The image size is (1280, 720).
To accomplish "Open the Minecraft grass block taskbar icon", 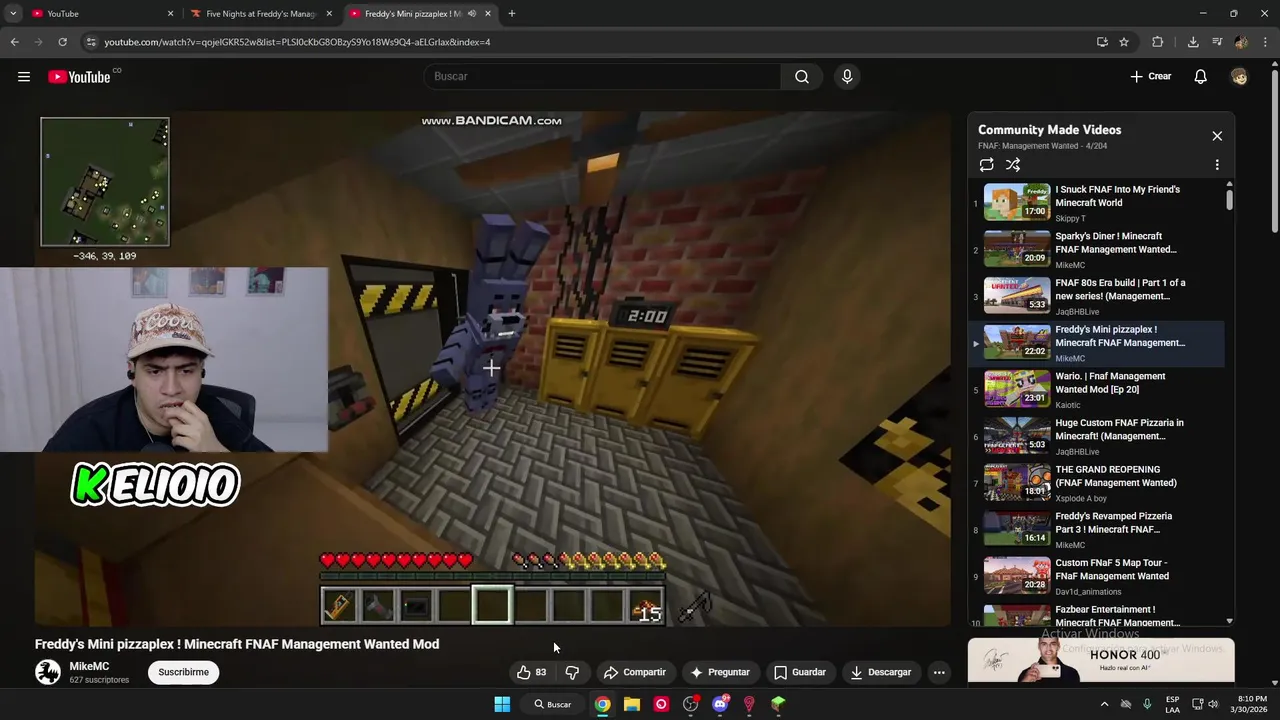I will click(x=778, y=704).
